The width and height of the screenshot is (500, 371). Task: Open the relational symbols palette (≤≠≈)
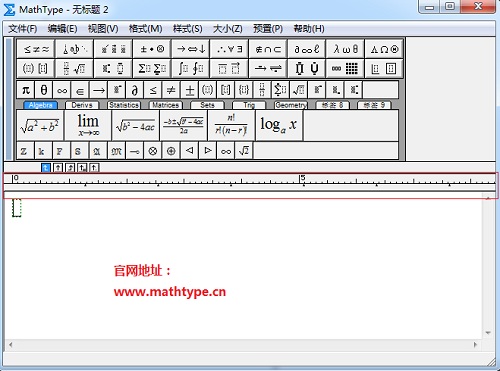point(36,49)
